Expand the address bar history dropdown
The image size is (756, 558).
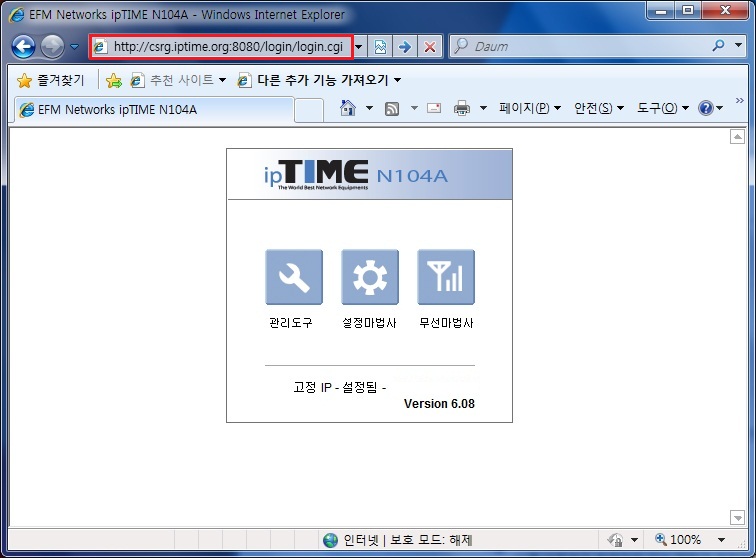pyautogui.click(x=359, y=47)
